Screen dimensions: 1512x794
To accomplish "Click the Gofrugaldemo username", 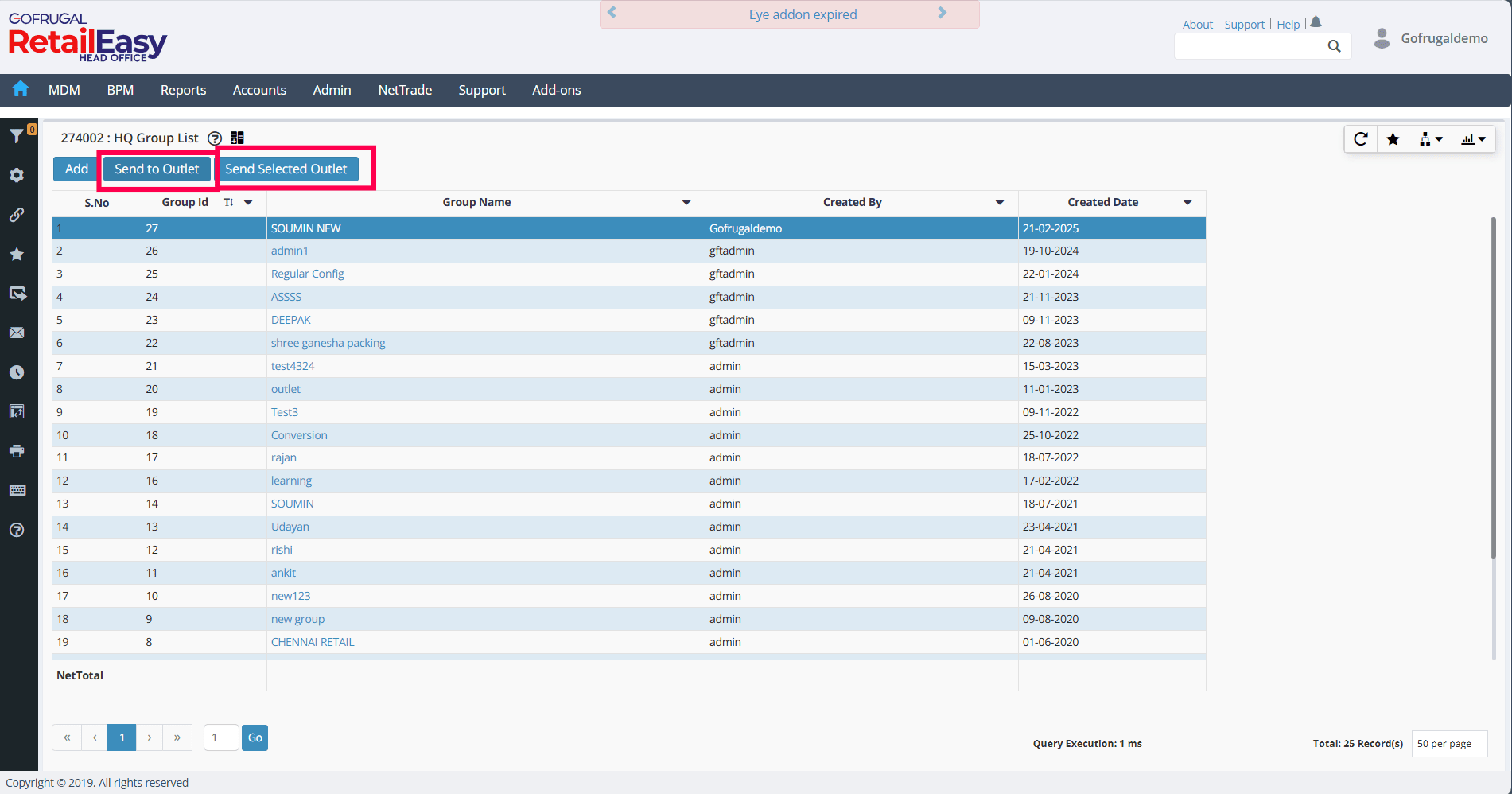I will (1444, 38).
